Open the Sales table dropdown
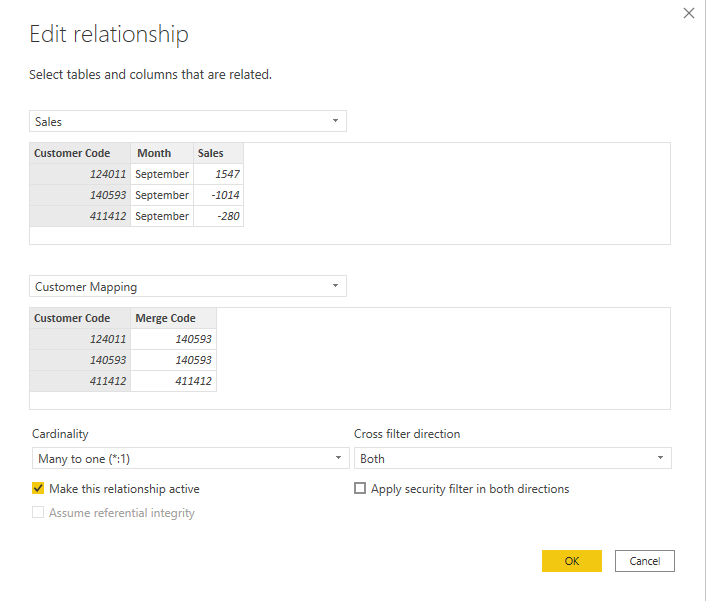Screen dimensions: 706x601 [x=188, y=121]
